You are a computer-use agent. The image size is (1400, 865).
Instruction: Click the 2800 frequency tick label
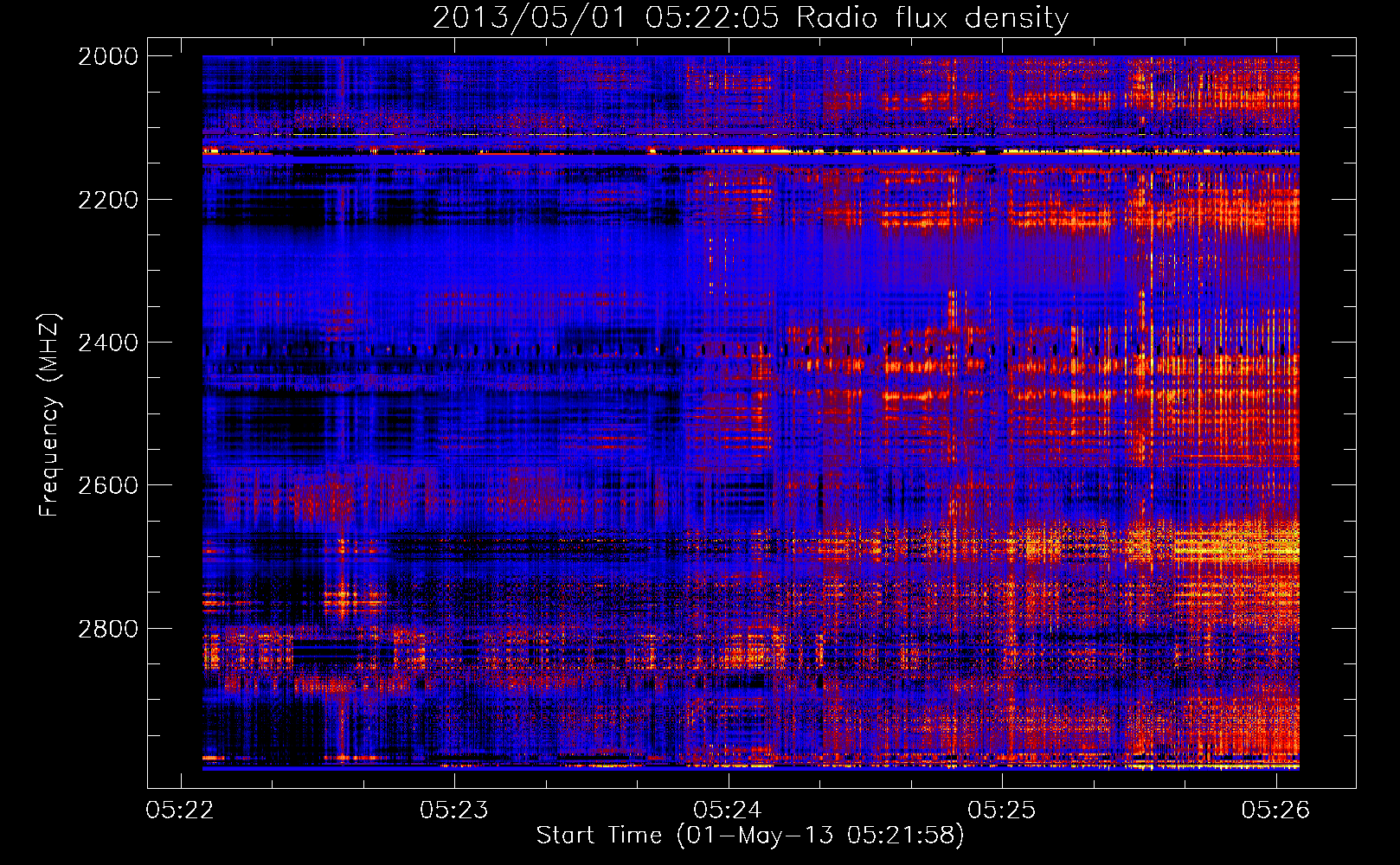click(x=108, y=629)
